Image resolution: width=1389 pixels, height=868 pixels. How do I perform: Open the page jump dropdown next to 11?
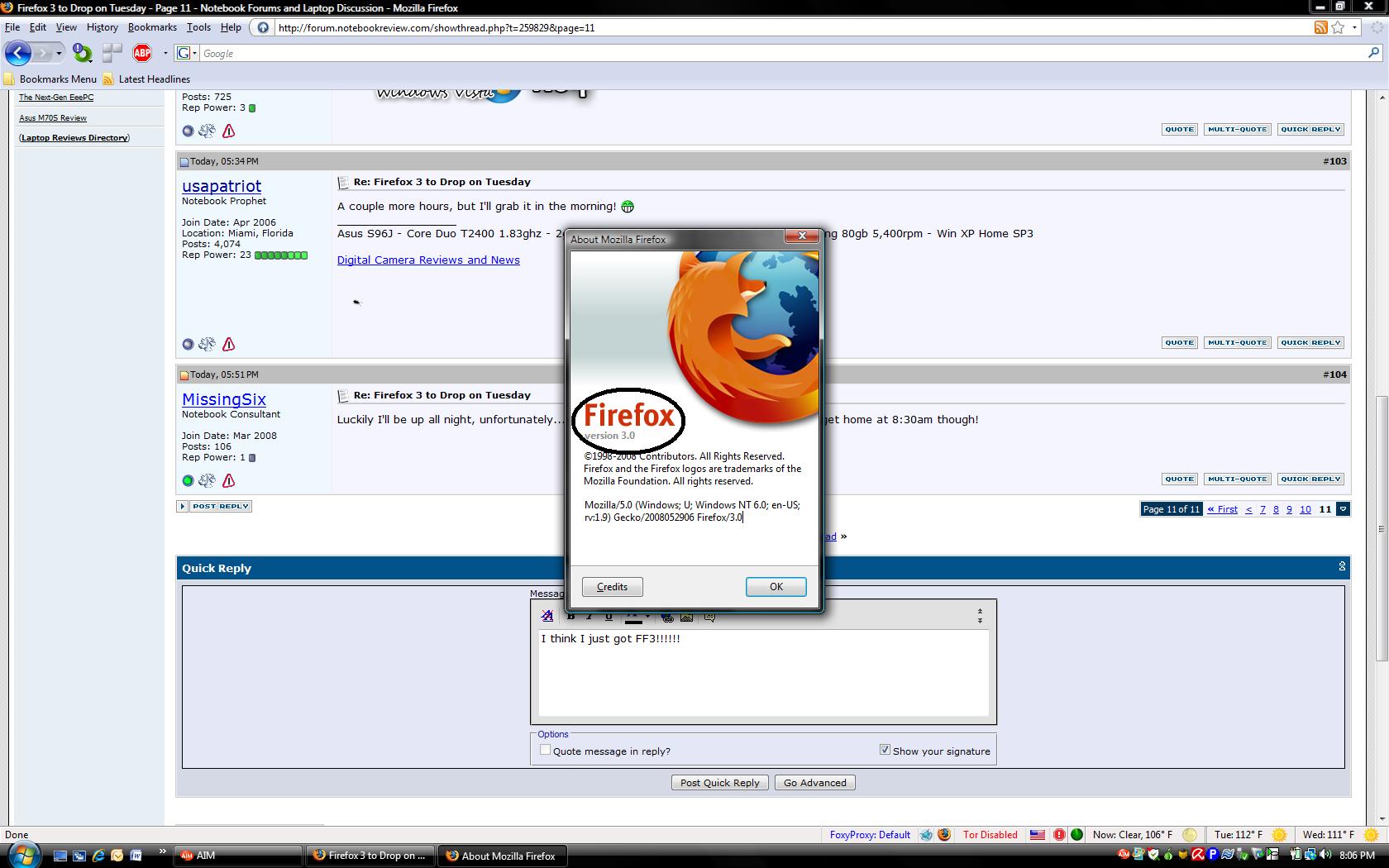click(x=1344, y=509)
